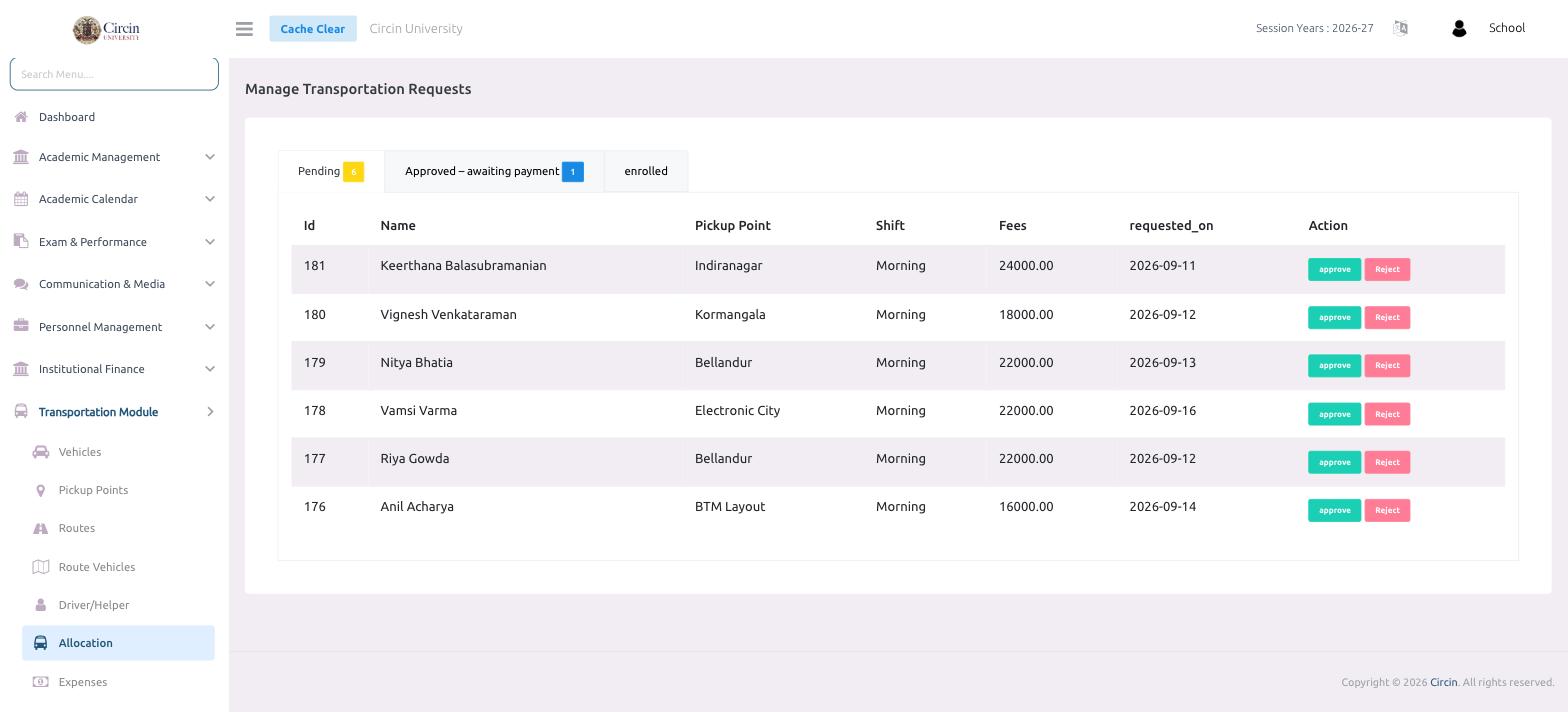
Task: Open Driver/Helper submenu item
Action: tap(94, 605)
